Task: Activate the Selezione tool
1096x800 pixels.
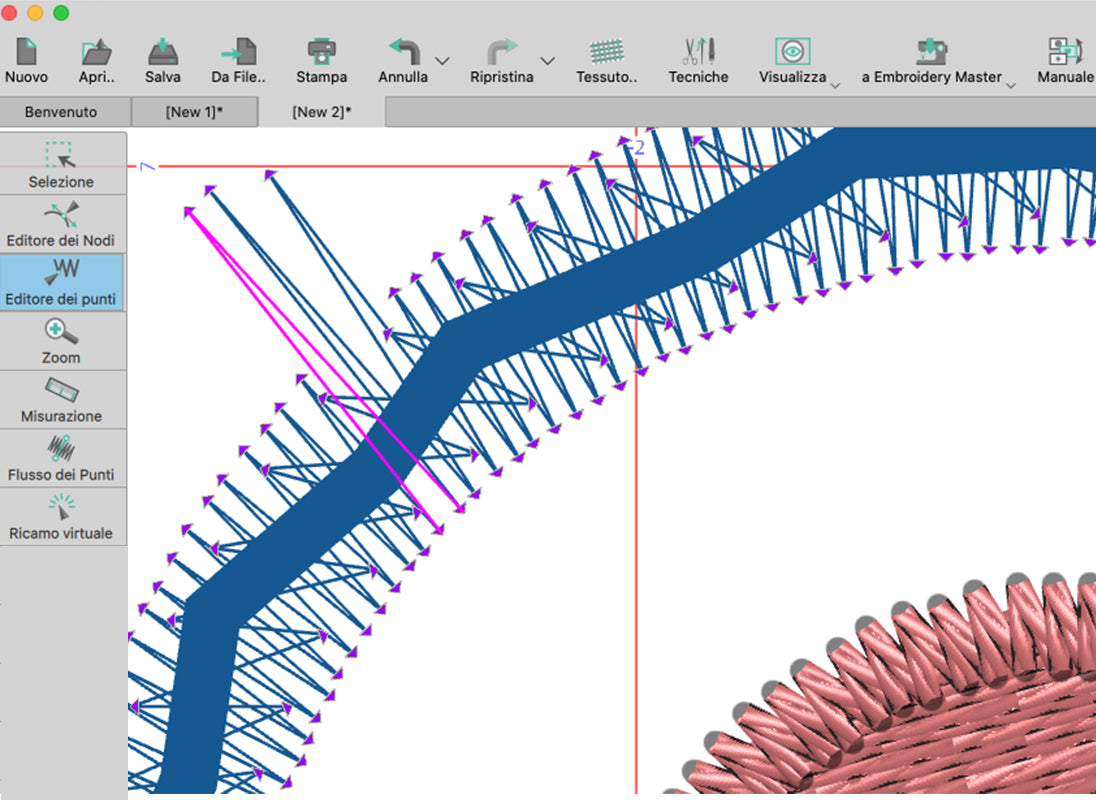Action: (61, 164)
